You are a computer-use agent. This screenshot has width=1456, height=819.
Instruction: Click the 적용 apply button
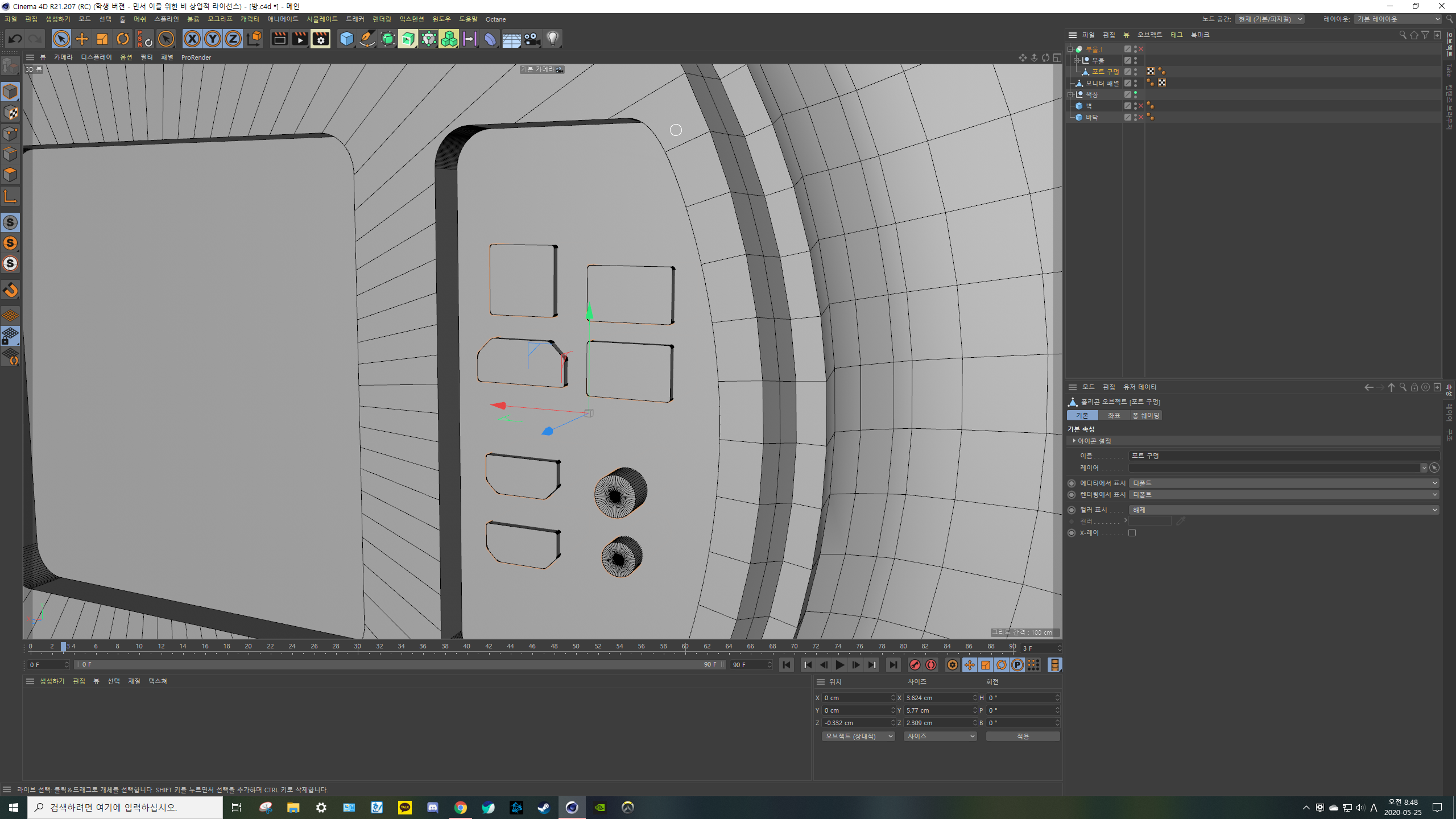pos(1023,737)
